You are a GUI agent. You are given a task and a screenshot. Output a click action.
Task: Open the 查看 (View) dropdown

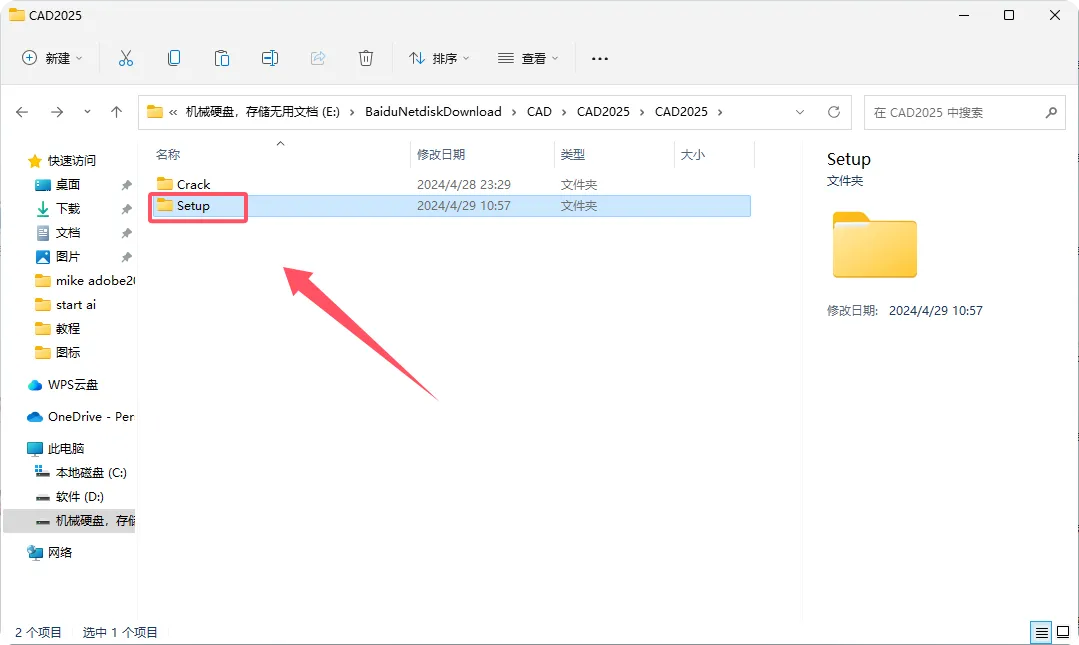[528, 59]
